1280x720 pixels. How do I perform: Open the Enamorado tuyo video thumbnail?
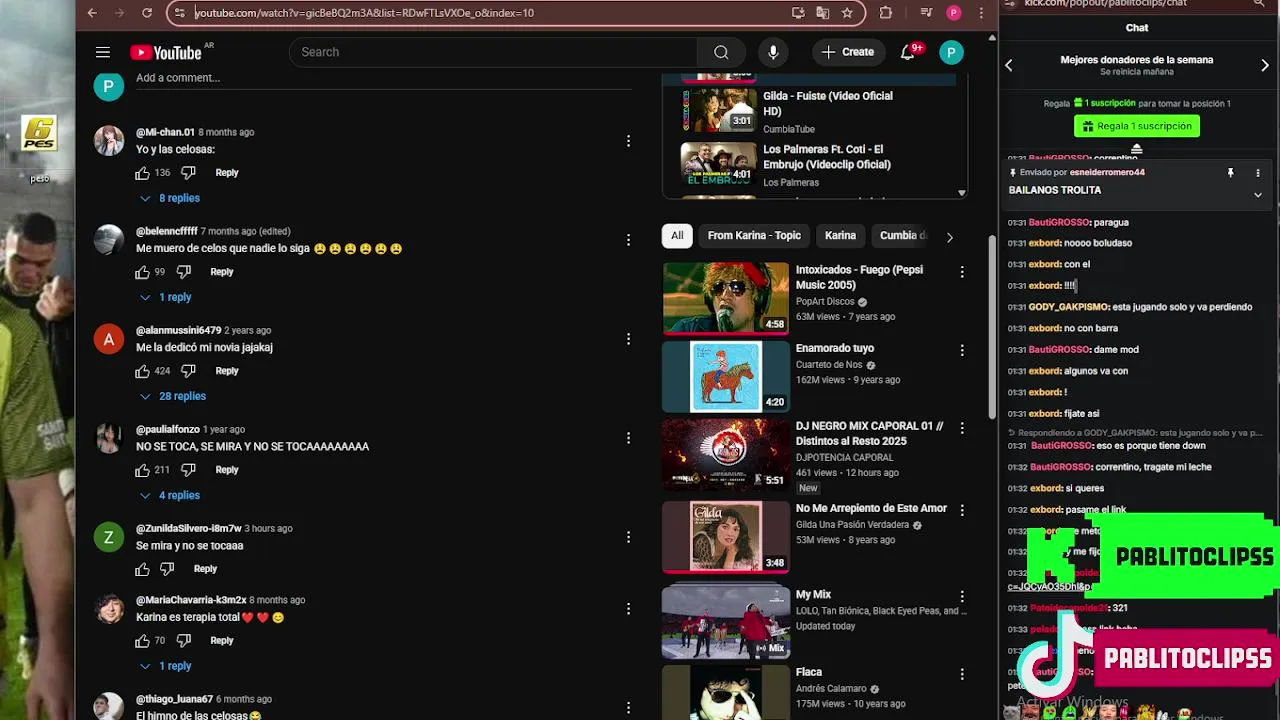point(725,376)
